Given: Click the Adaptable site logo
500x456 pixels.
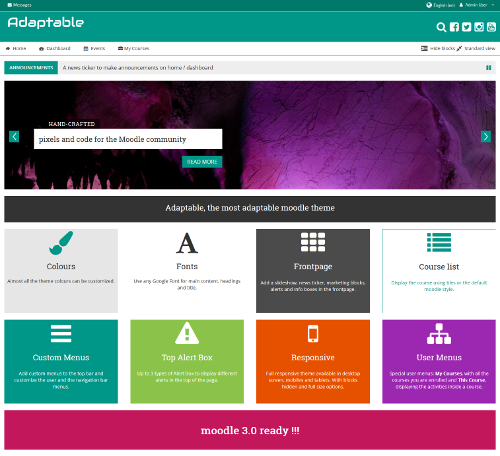Looking at the screenshot, I should tap(46, 23).
